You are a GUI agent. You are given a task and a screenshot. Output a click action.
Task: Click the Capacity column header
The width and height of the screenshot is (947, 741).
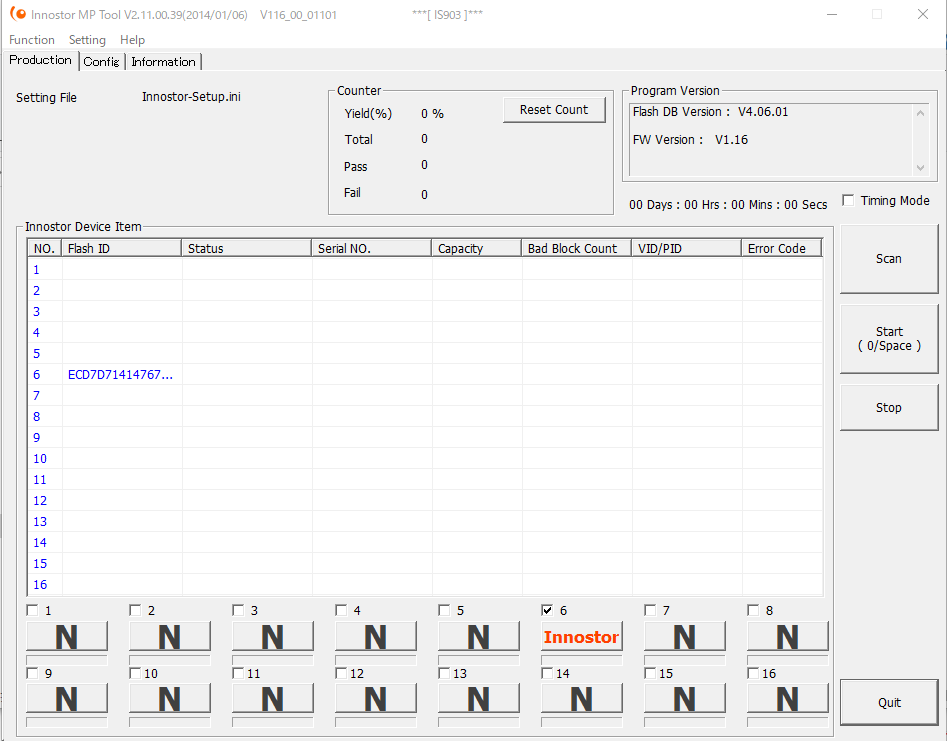(477, 248)
